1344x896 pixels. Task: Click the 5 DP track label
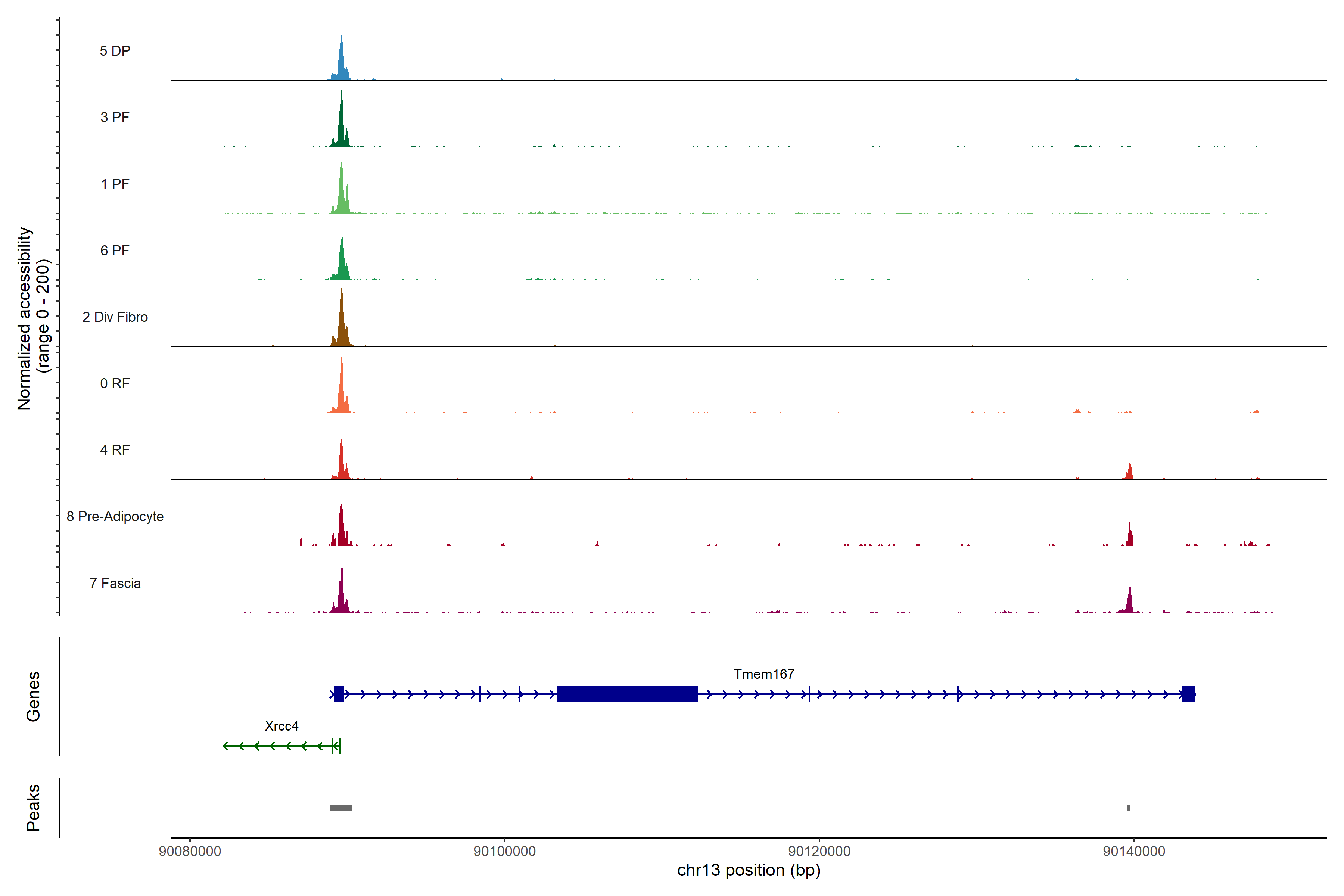[115, 51]
